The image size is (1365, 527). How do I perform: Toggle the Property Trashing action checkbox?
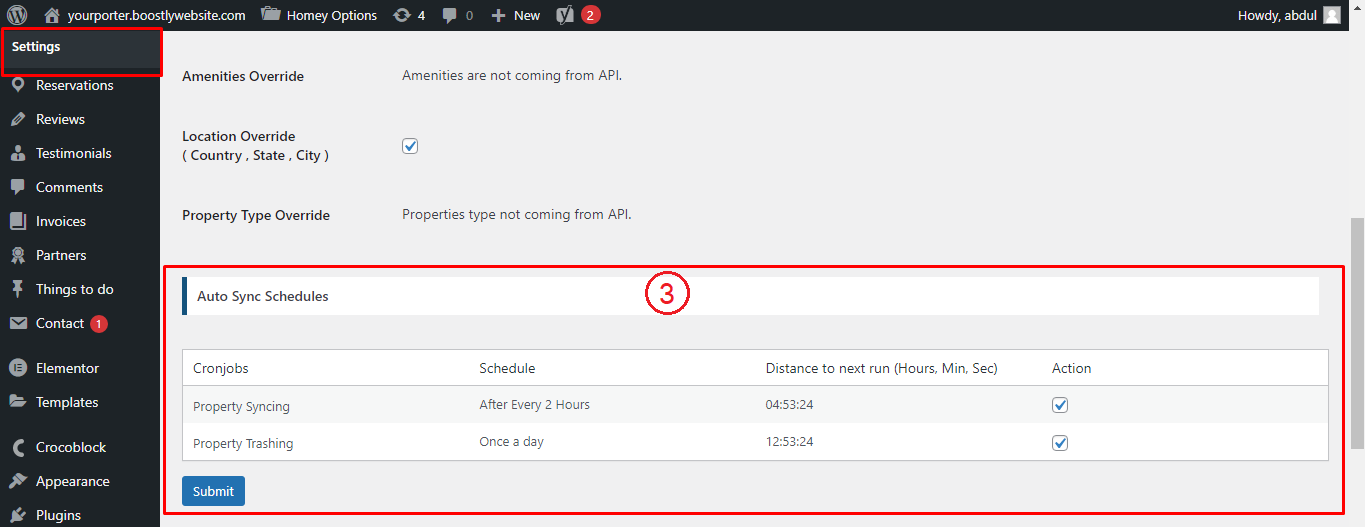coord(1060,442)
